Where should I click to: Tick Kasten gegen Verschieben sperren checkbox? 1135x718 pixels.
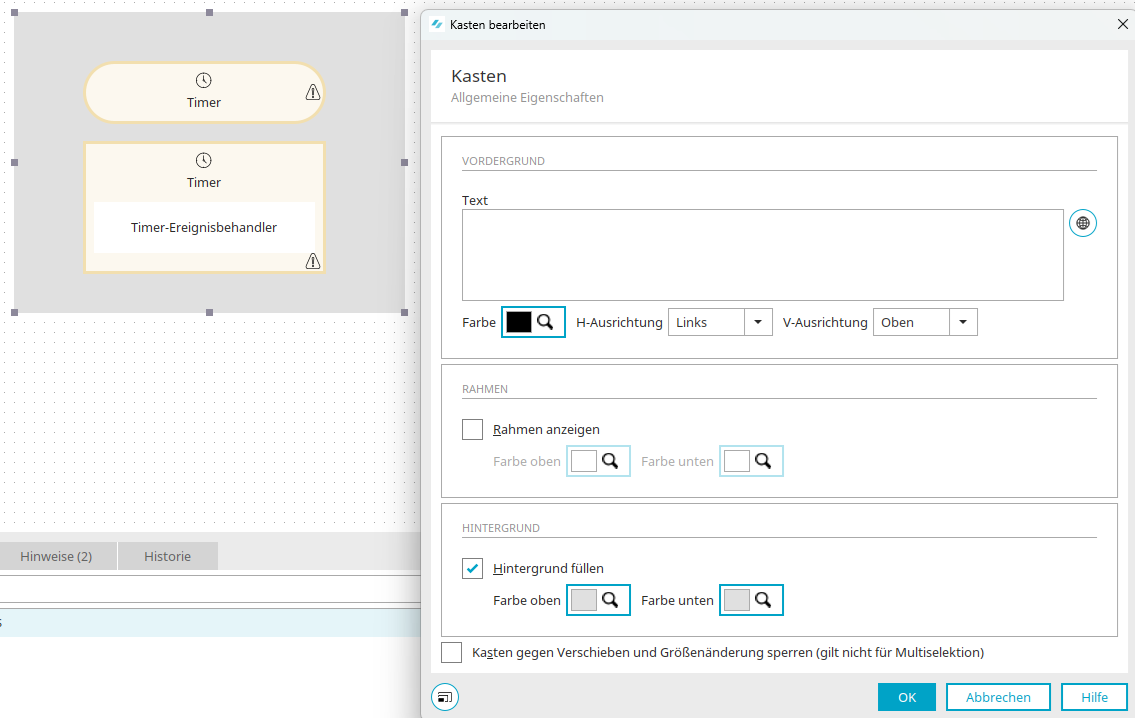(451, 652)
